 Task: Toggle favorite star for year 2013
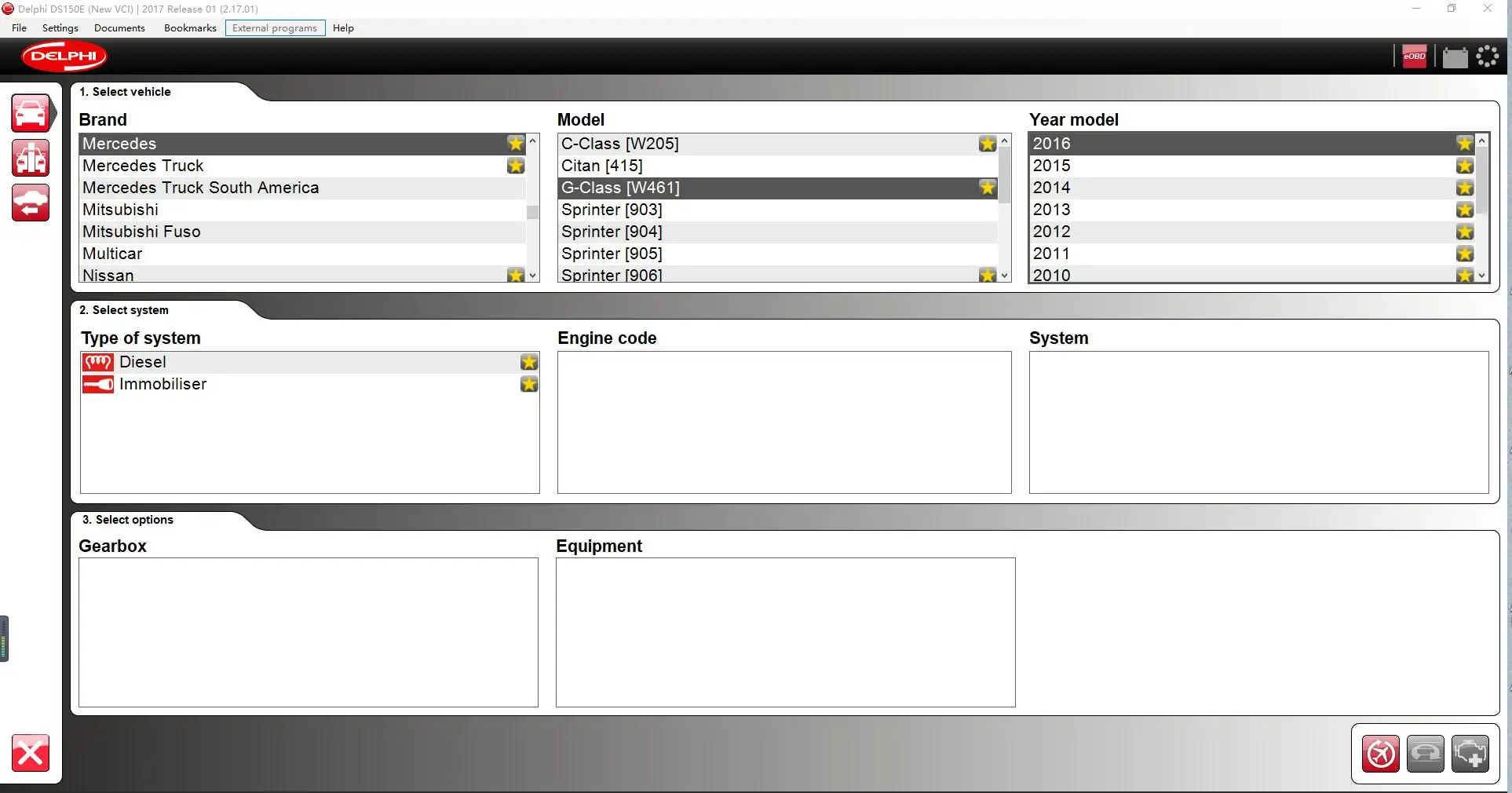pyautogui.click(x=1465, y=210)
